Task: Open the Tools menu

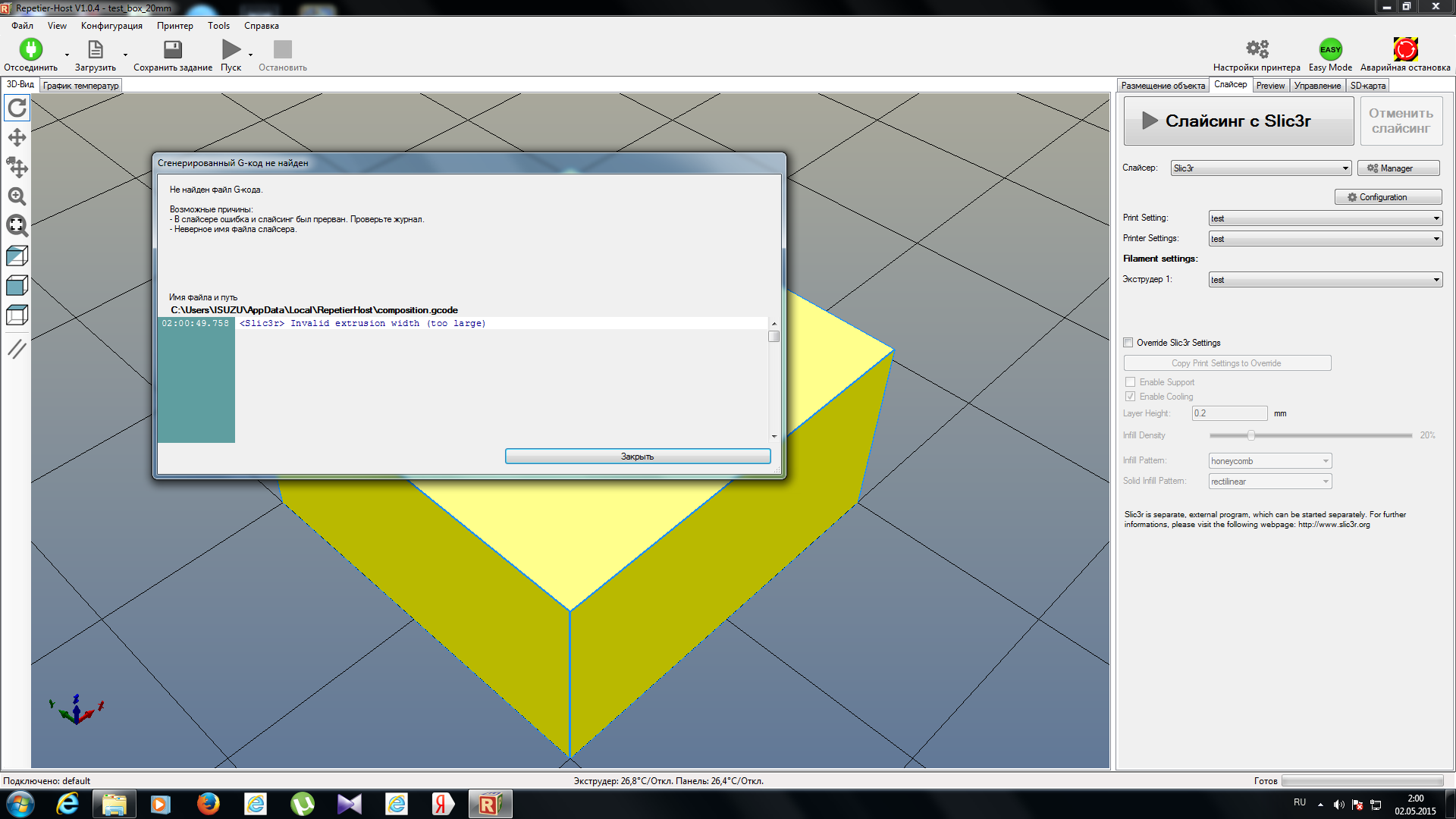Action: point(218,26)
